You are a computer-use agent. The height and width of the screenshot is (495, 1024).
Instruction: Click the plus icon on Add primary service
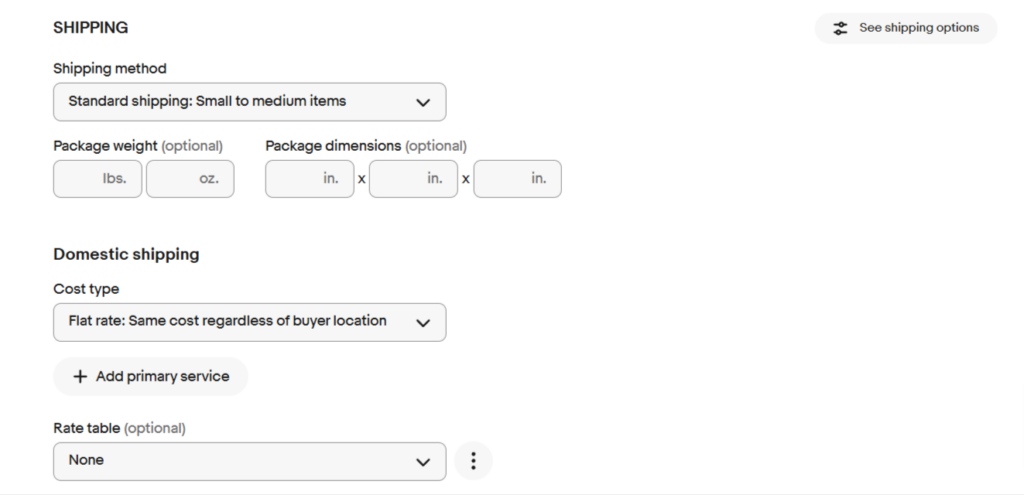(x=80, y=377)
